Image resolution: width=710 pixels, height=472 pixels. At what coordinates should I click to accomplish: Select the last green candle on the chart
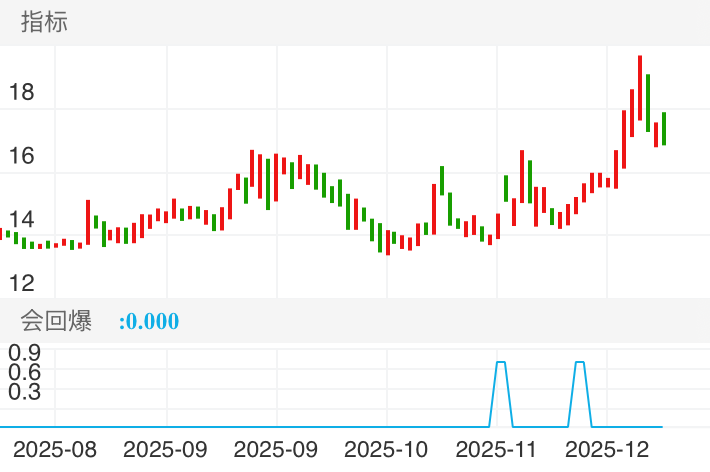[x=664, y=128]
